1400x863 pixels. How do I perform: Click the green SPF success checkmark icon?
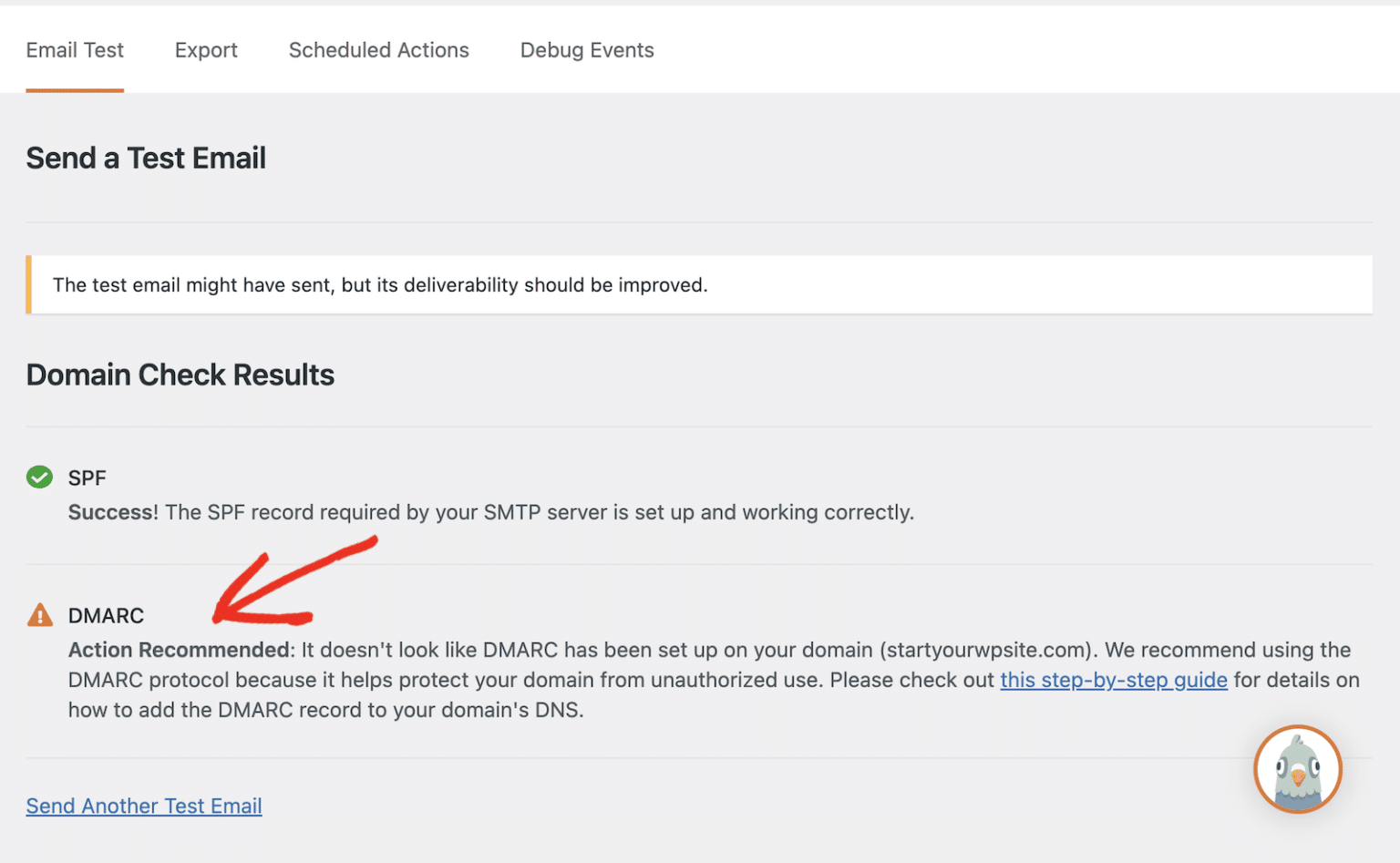[x=39, y=477]
